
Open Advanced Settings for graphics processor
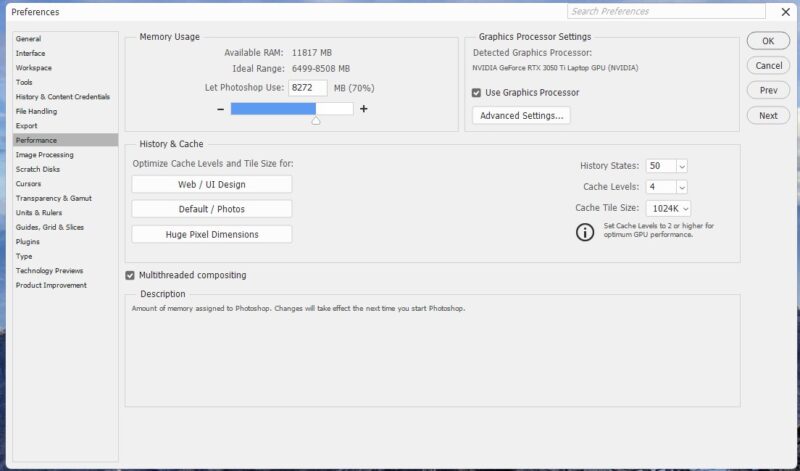pos(521,116)
